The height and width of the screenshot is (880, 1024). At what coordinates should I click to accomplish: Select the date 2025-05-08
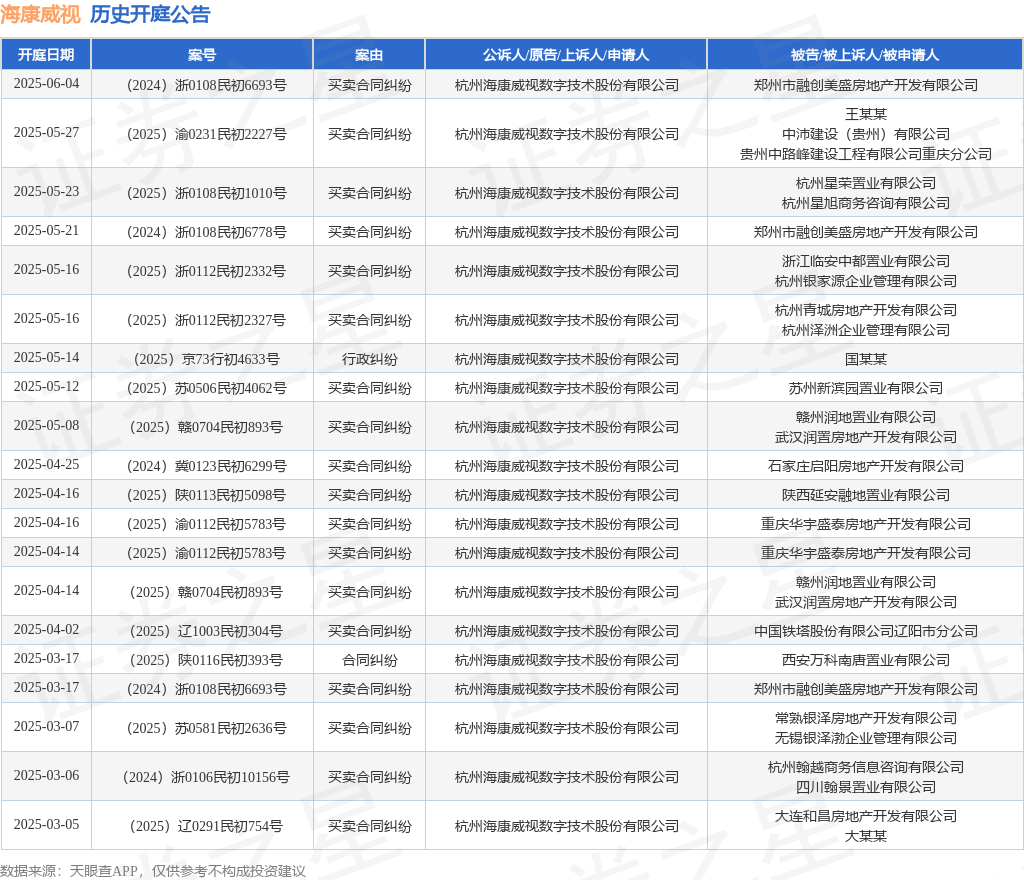click(46, 426)
